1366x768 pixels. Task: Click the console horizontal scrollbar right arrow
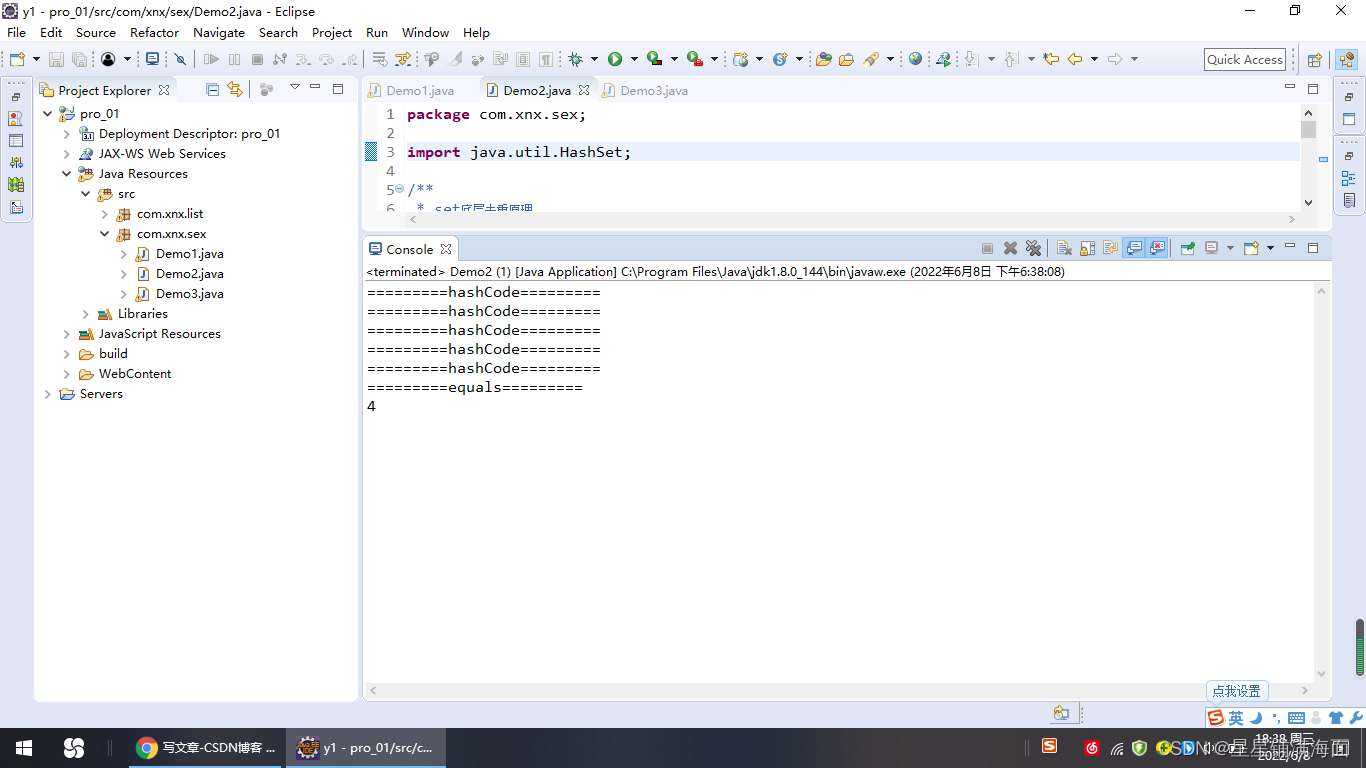(x=1306, y=690)
